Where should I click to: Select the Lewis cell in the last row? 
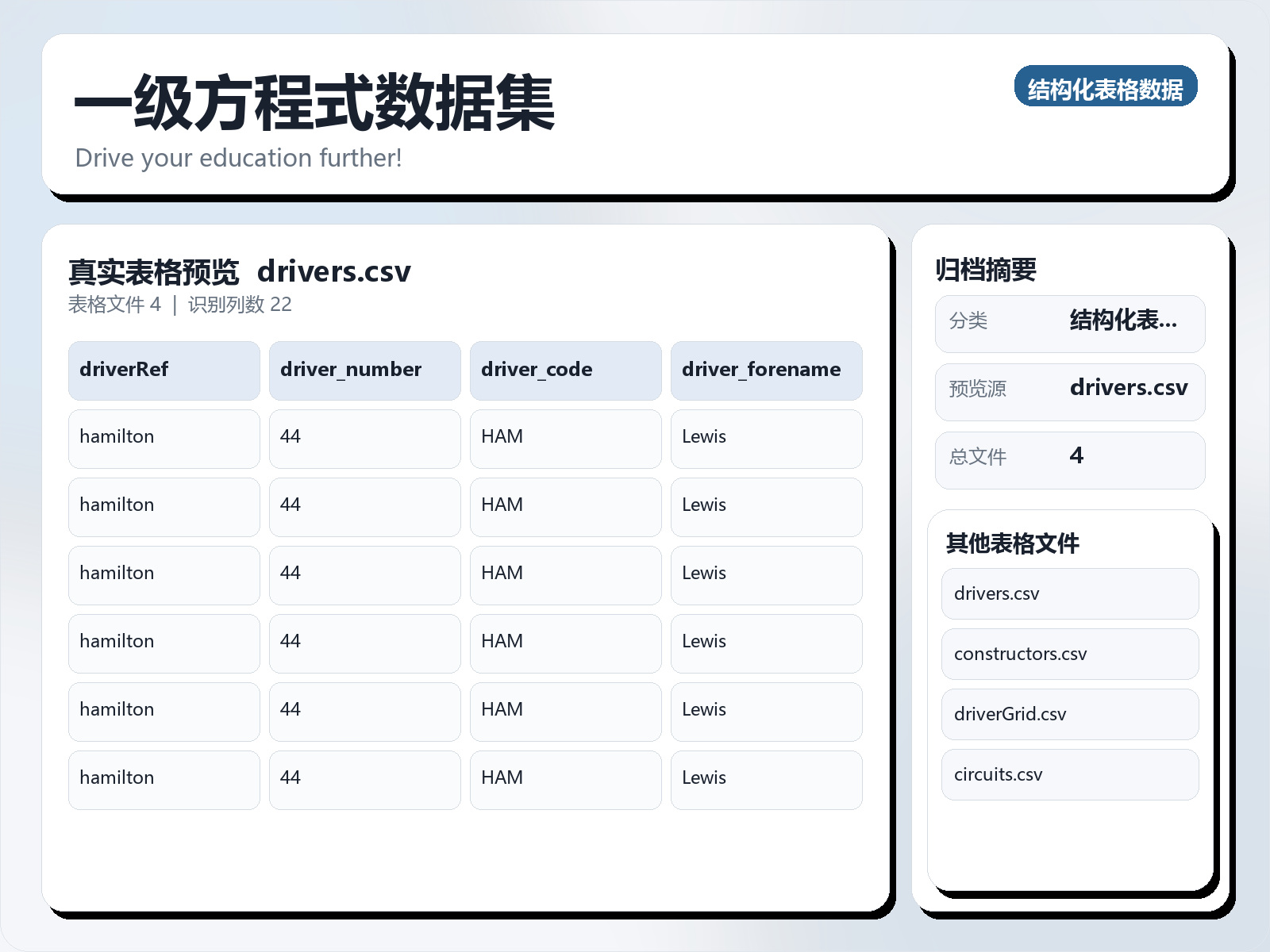[766, 779]
